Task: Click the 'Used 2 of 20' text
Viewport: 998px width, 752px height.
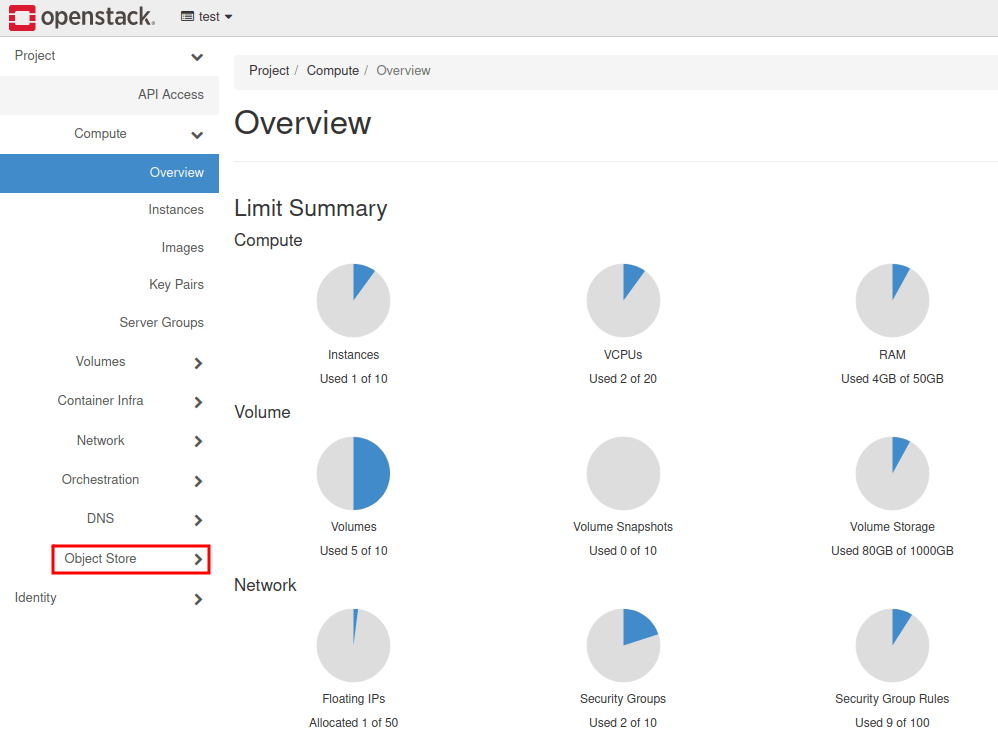Action: click(623, 379)
